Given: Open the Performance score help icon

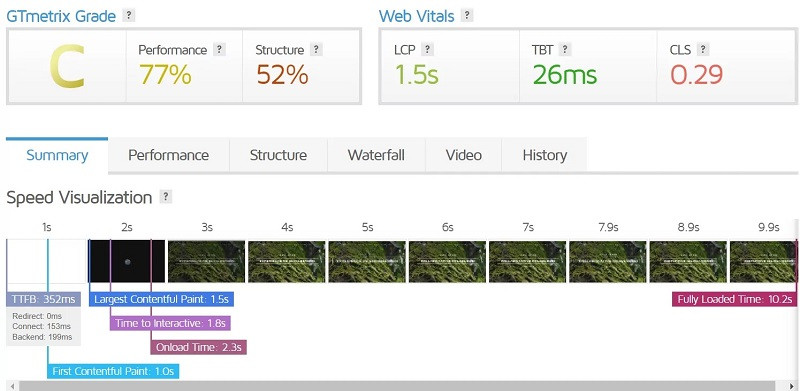Looking at the screenshot, I should click(x=219, y=50).
